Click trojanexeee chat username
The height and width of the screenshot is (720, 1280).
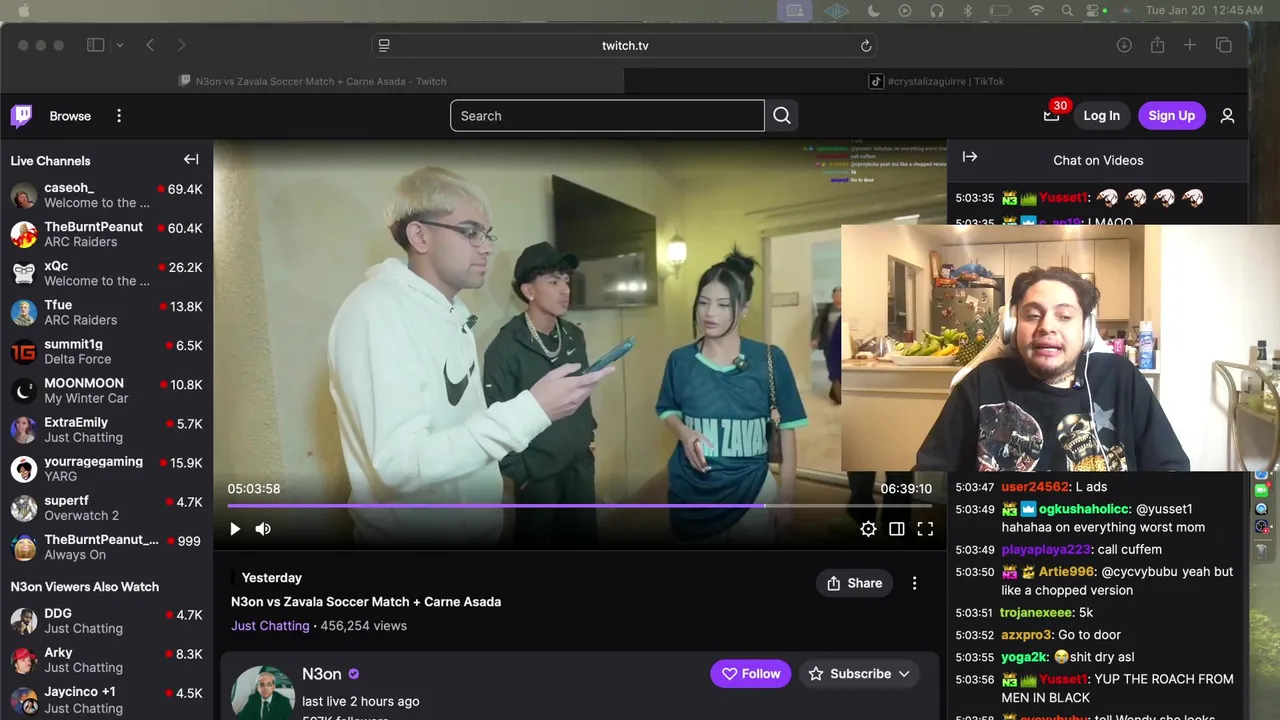click(1036, 612)
